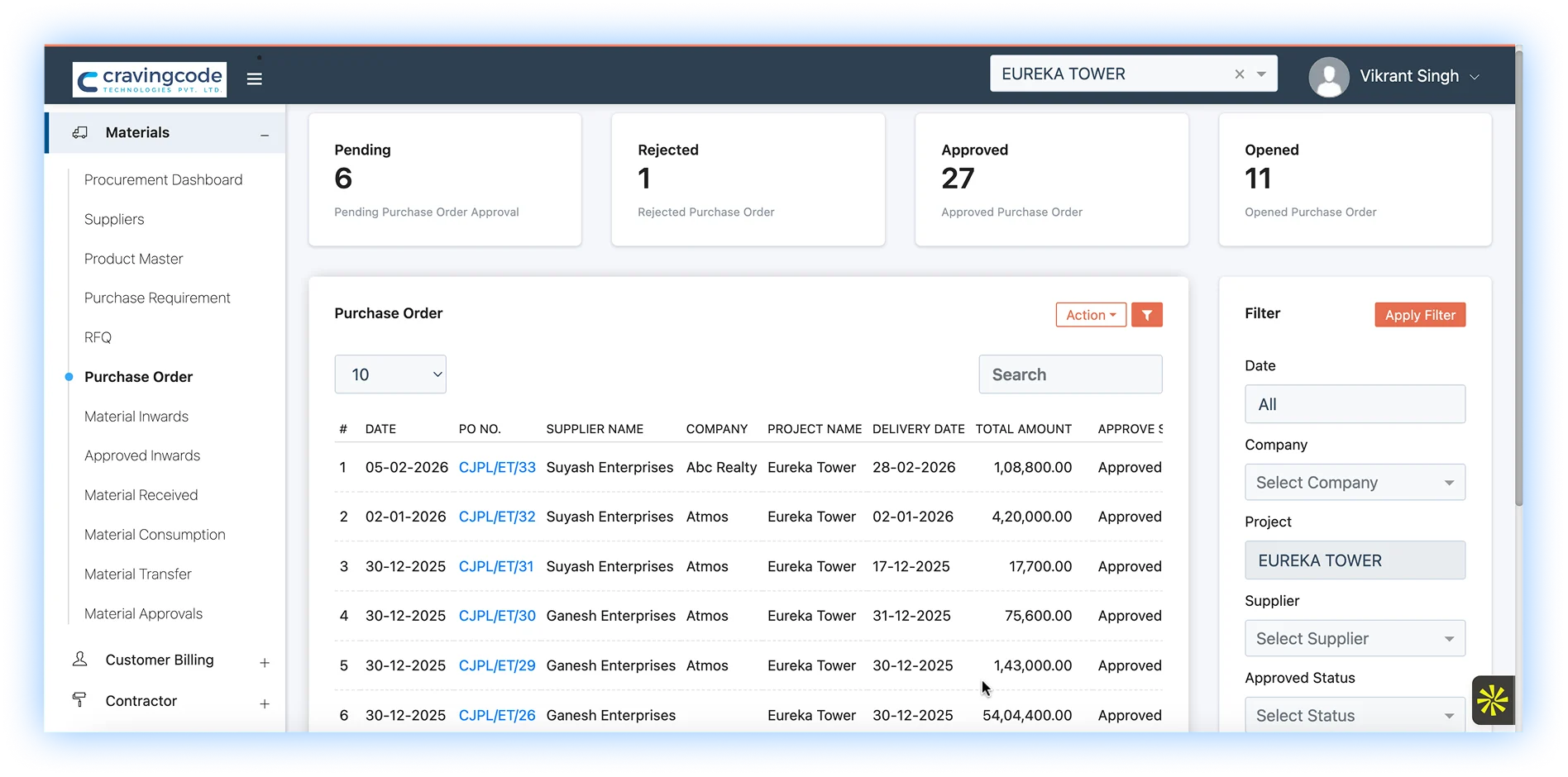Collapse the Materials menu section
The height and width of the screenshot is (777, 1568).
pos(265,135)
